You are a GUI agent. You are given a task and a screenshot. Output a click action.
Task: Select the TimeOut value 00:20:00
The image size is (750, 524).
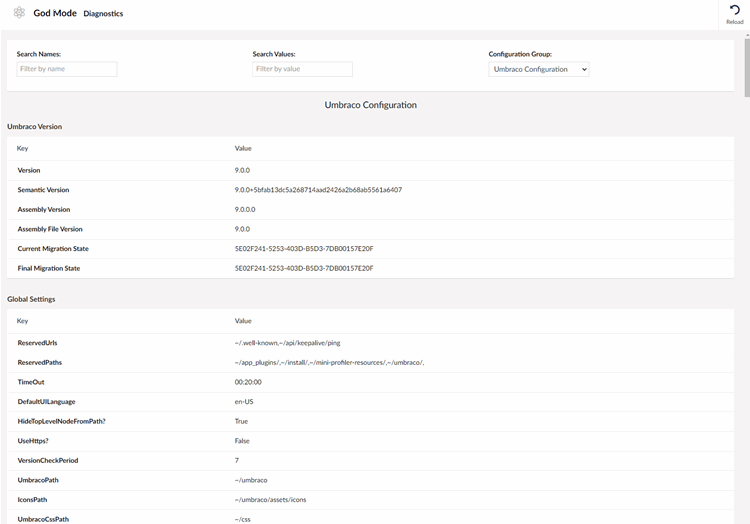tap(249, 382)
